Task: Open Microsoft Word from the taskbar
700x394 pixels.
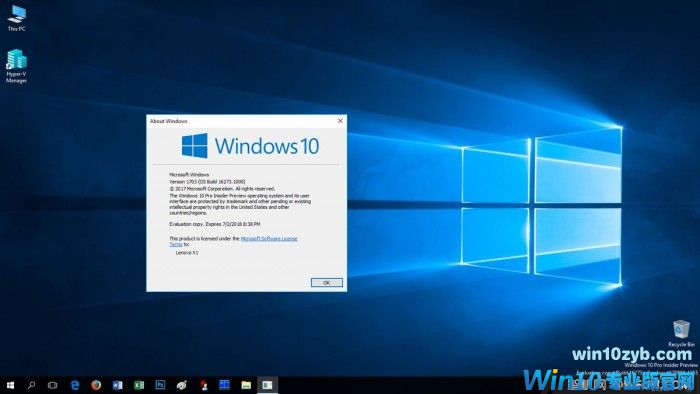Action: click(117, 385)
